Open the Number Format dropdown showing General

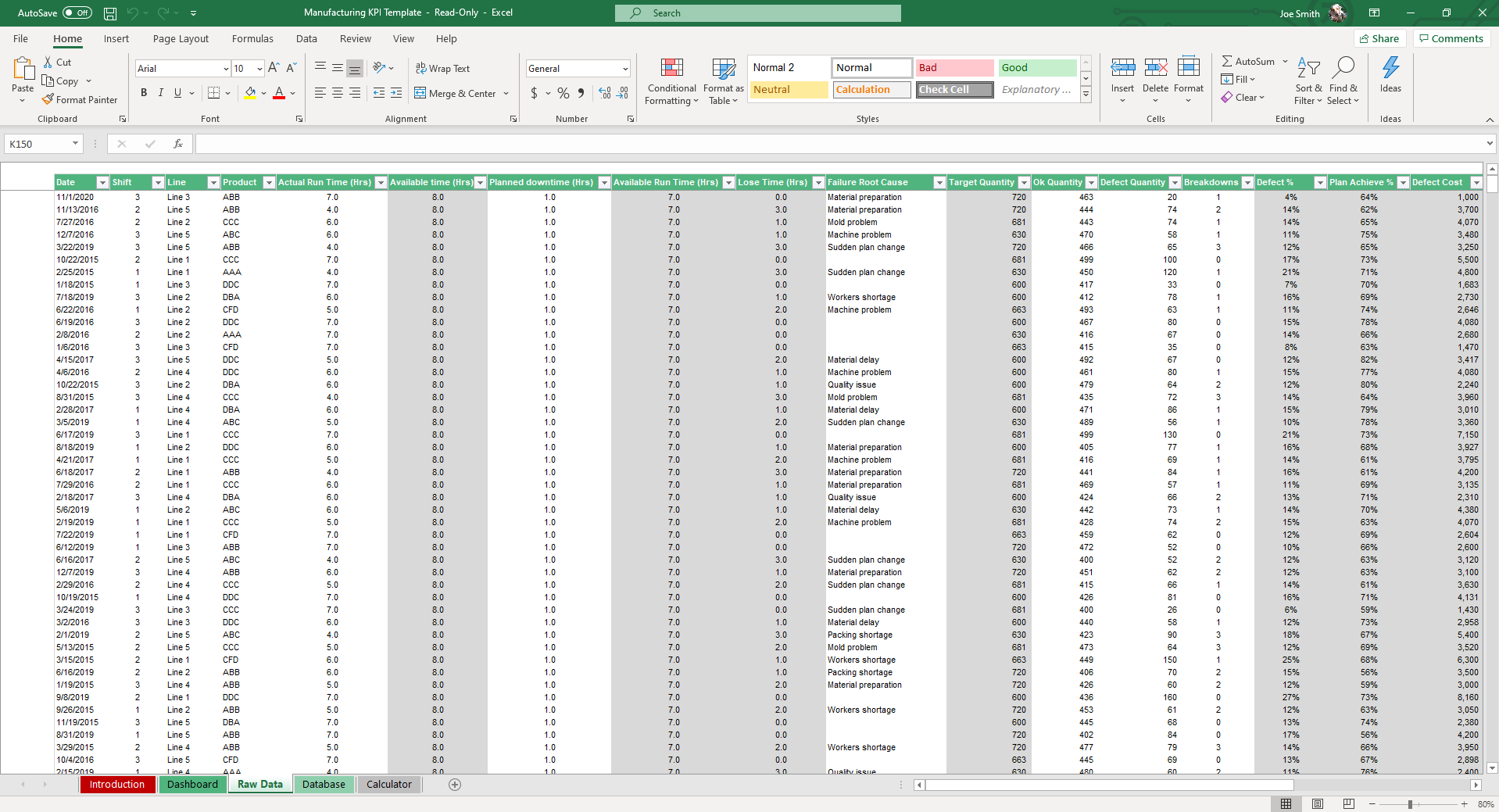576,69
